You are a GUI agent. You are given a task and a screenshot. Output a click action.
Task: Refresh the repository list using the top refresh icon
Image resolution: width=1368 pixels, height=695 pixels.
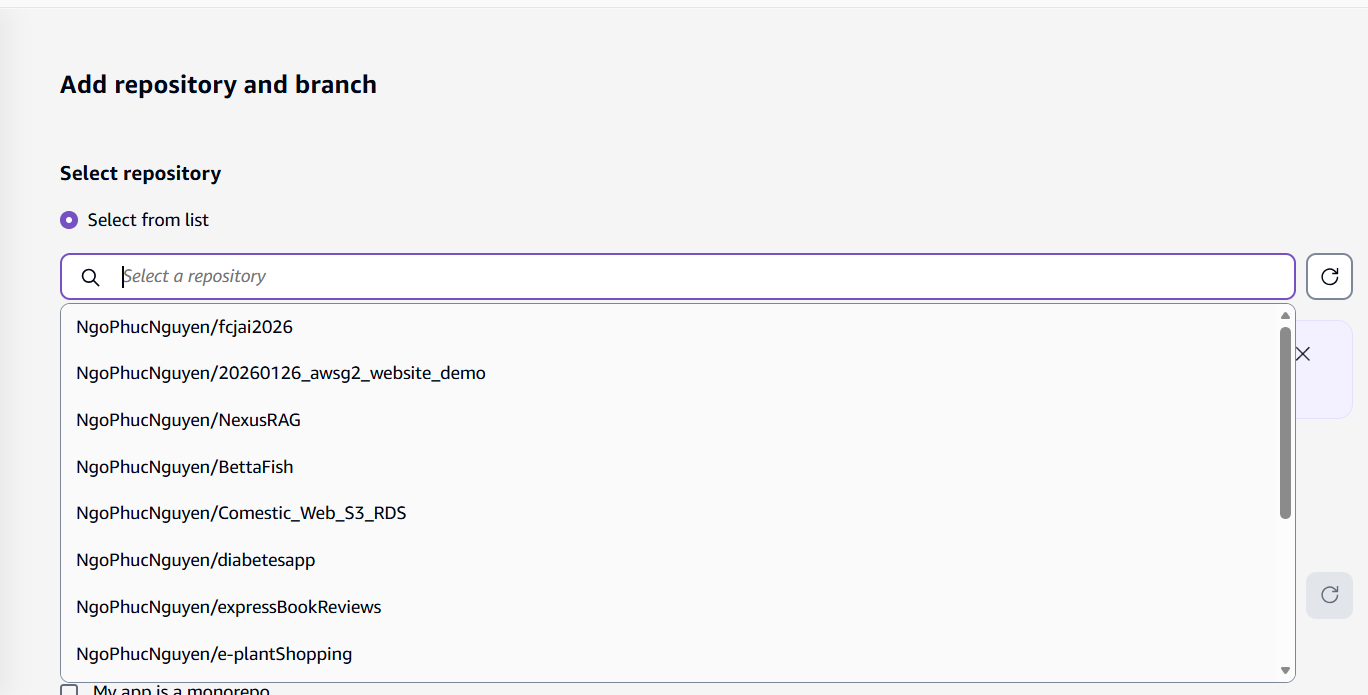pyautogui.click(x=1329, y=276)
